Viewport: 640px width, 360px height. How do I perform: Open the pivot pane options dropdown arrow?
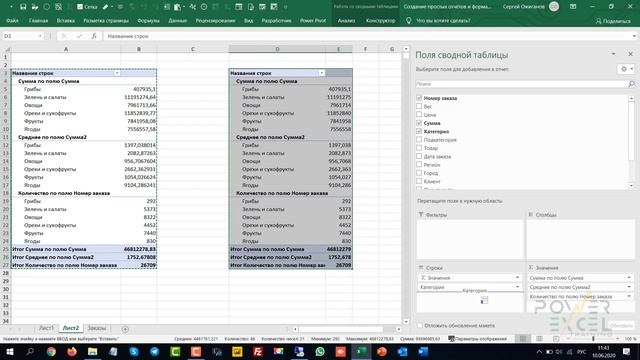tap(613, 54)
